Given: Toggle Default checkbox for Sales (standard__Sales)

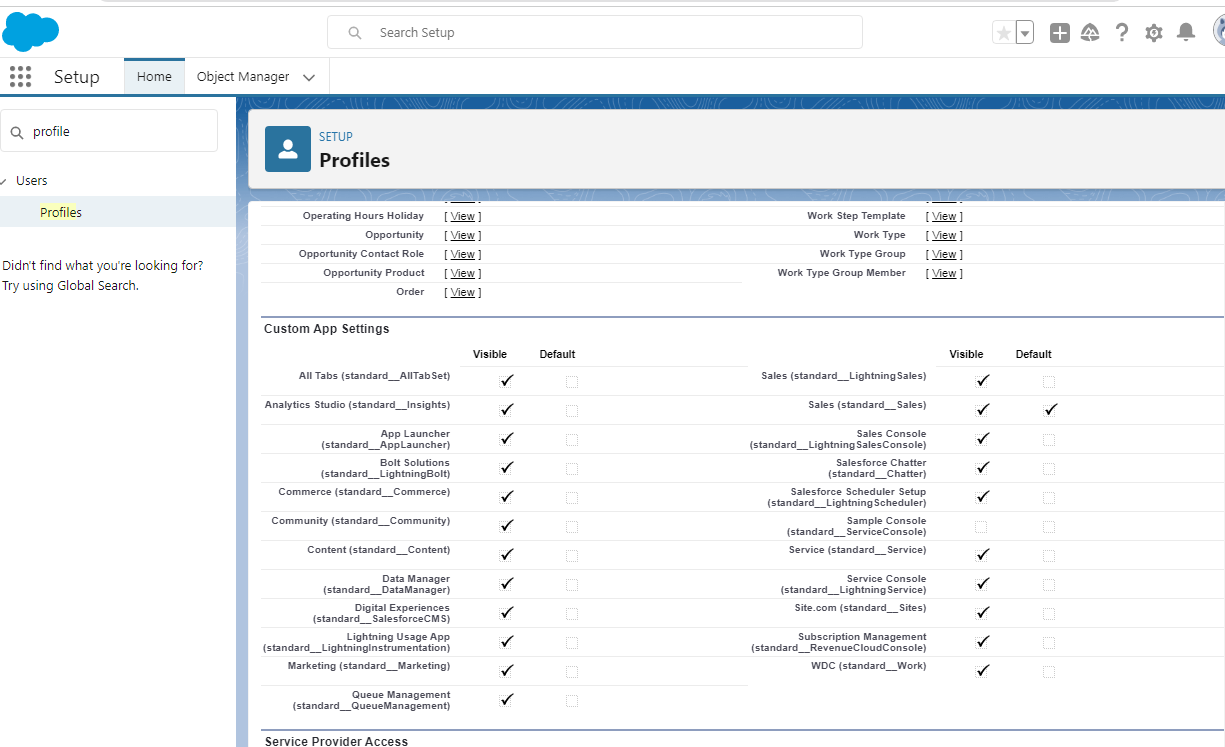Looking at the screenshot, I should [x=1050, y=410].
